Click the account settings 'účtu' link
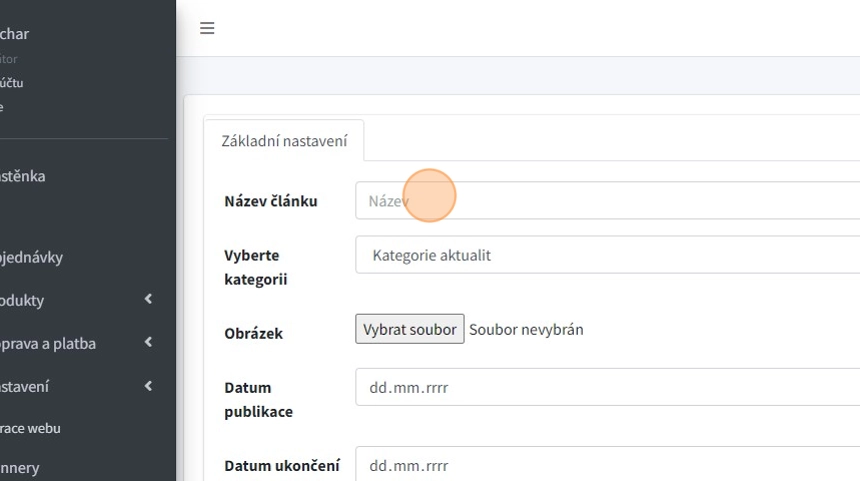The image size is (860, 481). [12, 83]
